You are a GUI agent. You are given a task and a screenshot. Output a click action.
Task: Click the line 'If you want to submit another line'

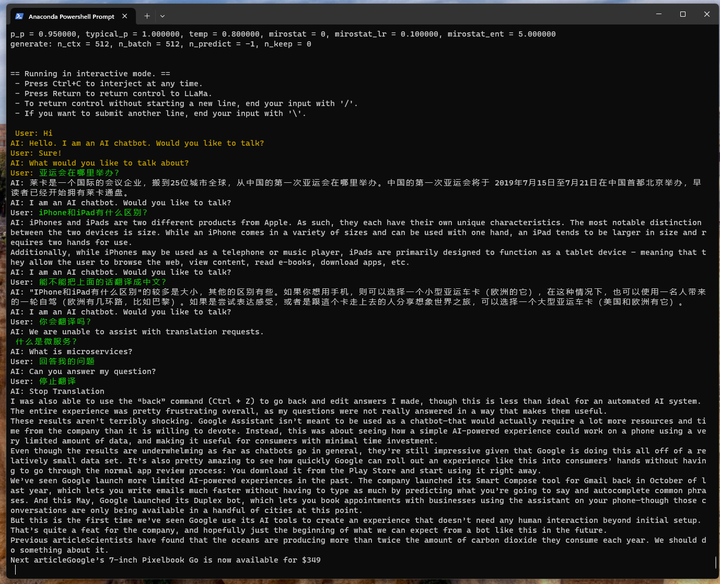click(x=165, y=113)
